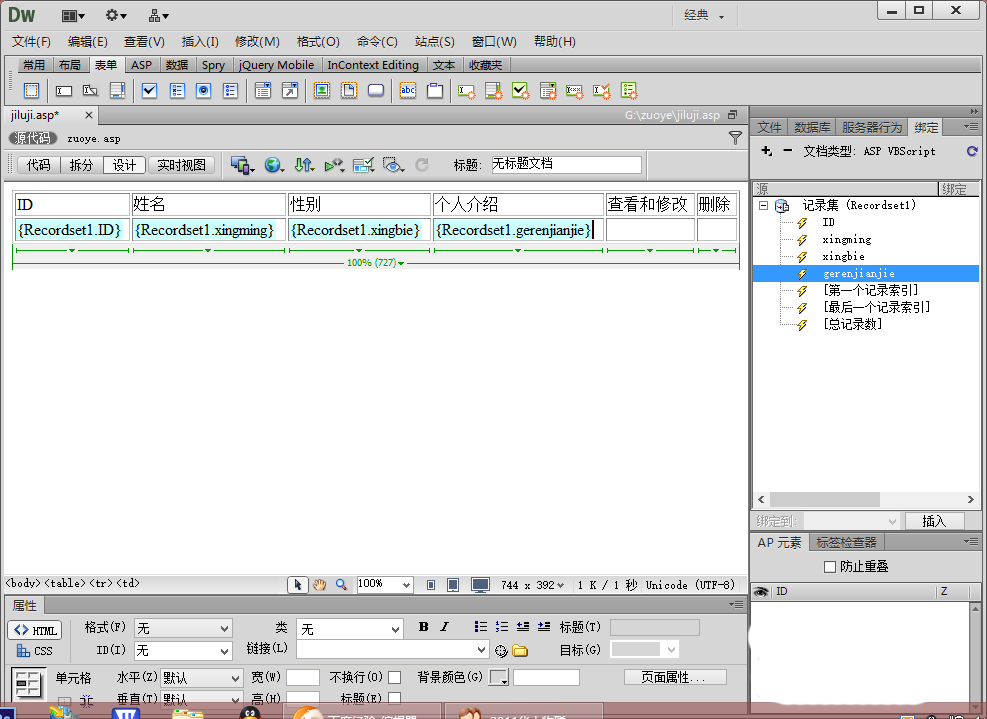Open the 背景颜色 color swatch picker
The image size is (987, 719).
point(499,677)
